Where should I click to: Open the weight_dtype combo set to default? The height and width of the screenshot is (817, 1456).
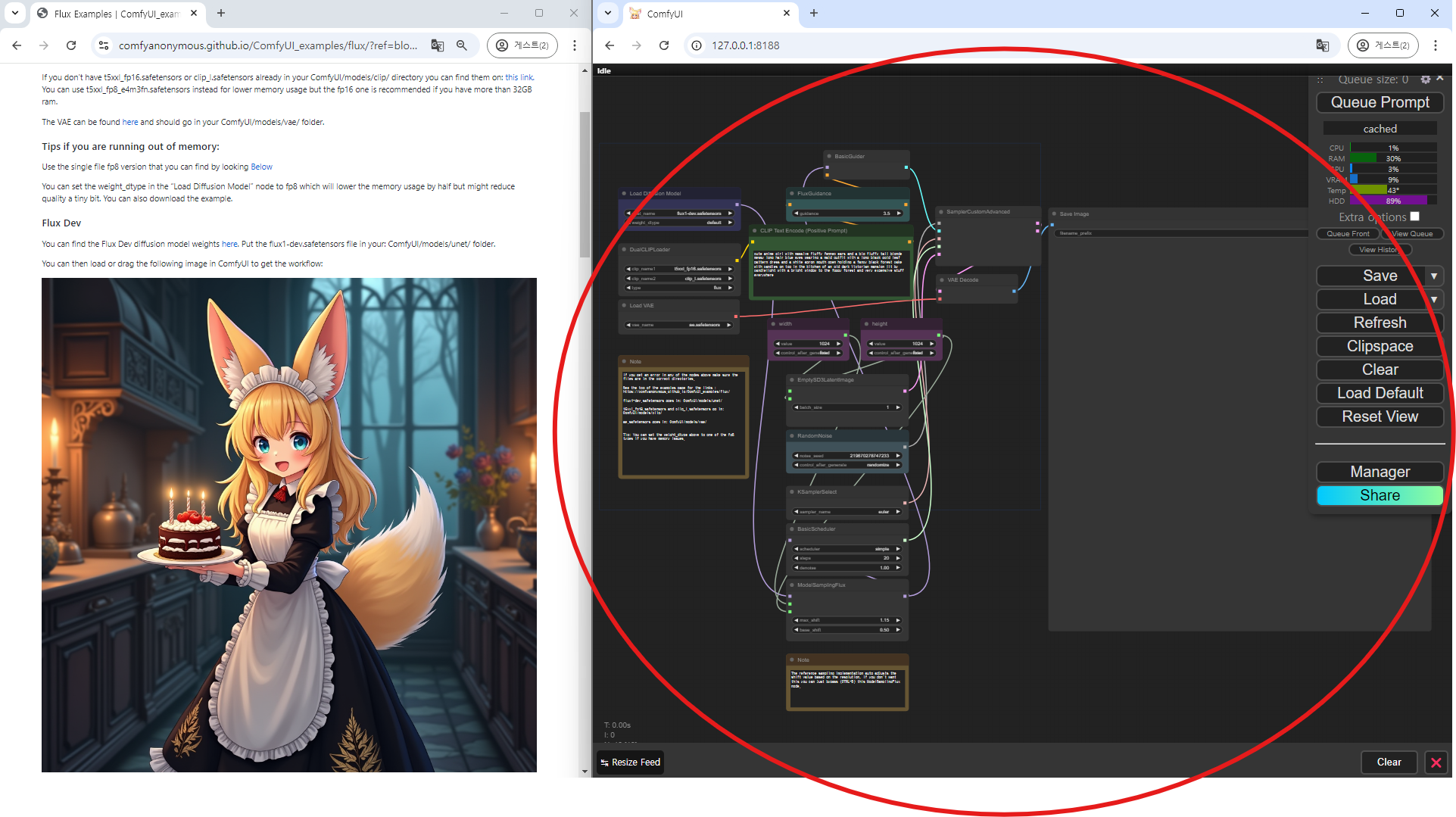pos(679,223)
